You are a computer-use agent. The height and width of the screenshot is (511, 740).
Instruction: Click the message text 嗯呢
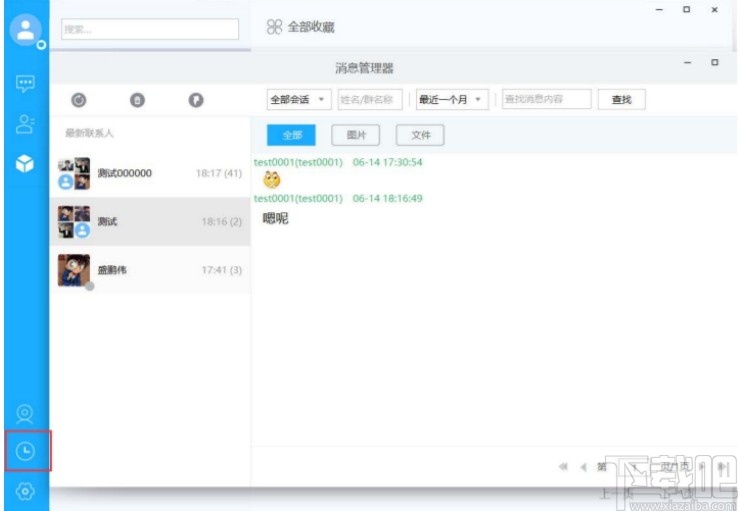pos(275,218)
